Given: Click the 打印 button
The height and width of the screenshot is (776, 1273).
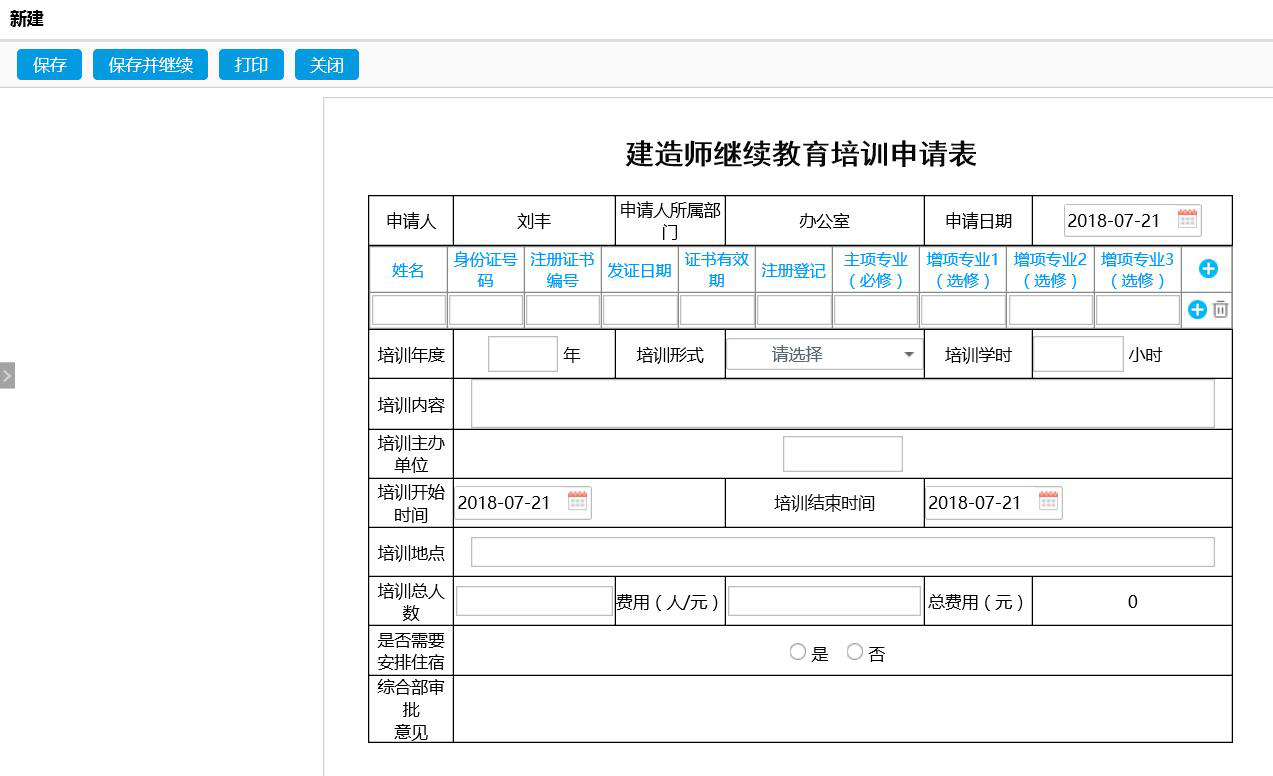Looking at the screenshot, I should click(x=251, y=65).
